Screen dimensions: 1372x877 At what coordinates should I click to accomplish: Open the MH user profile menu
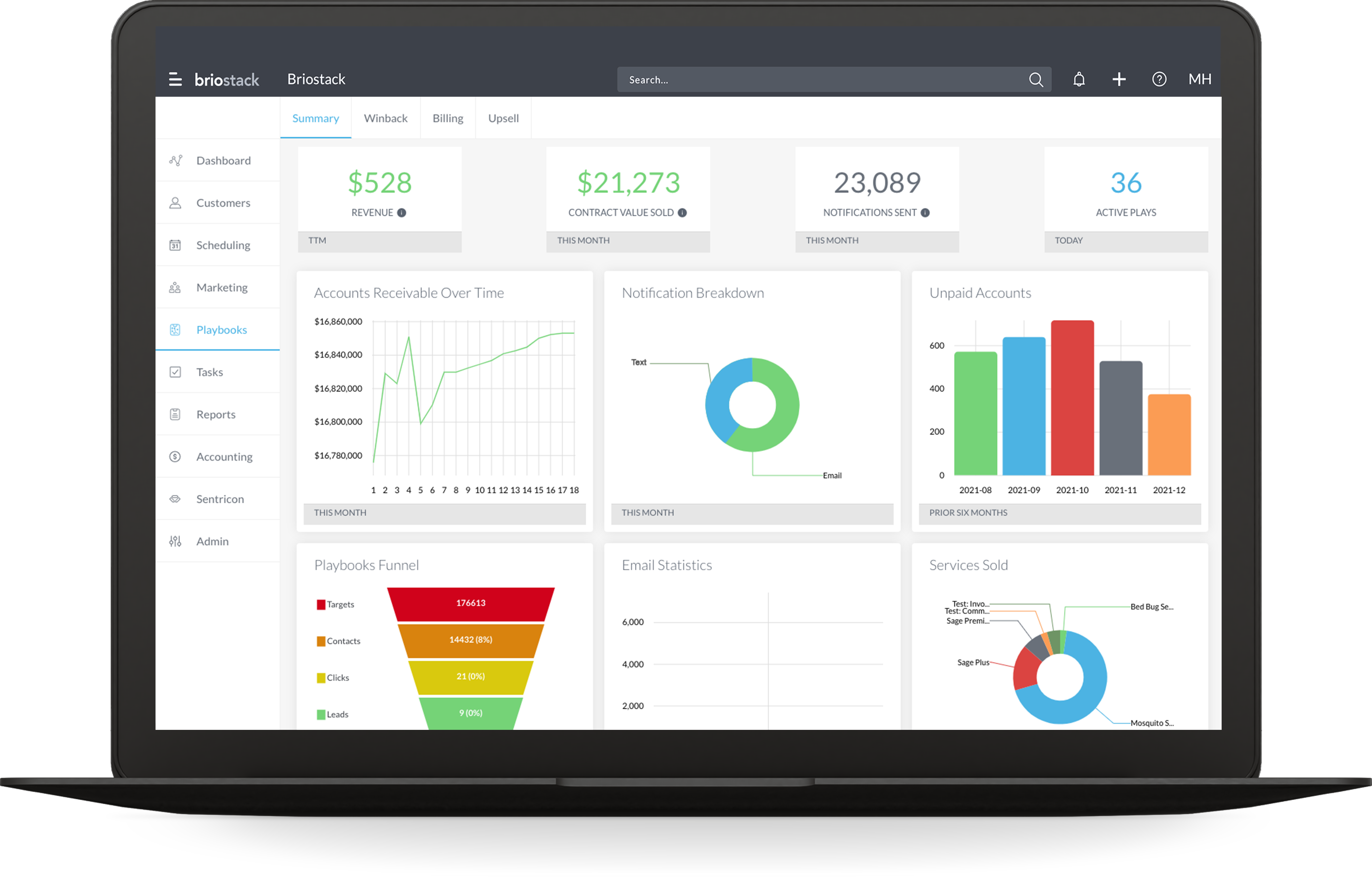pyautogui.click(x=1199, y=79)
